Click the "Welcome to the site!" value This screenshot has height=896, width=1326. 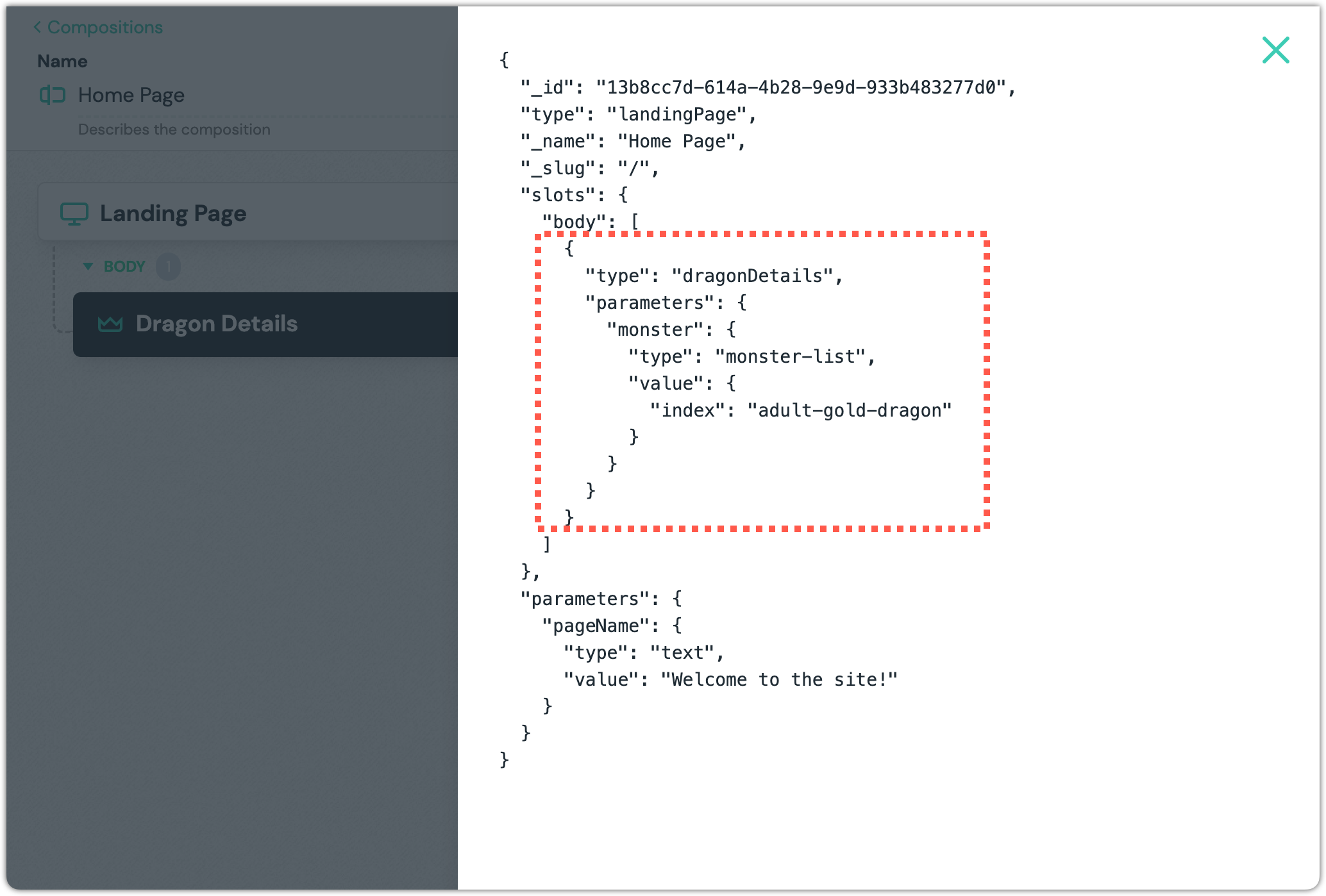[x=778, y=679]
